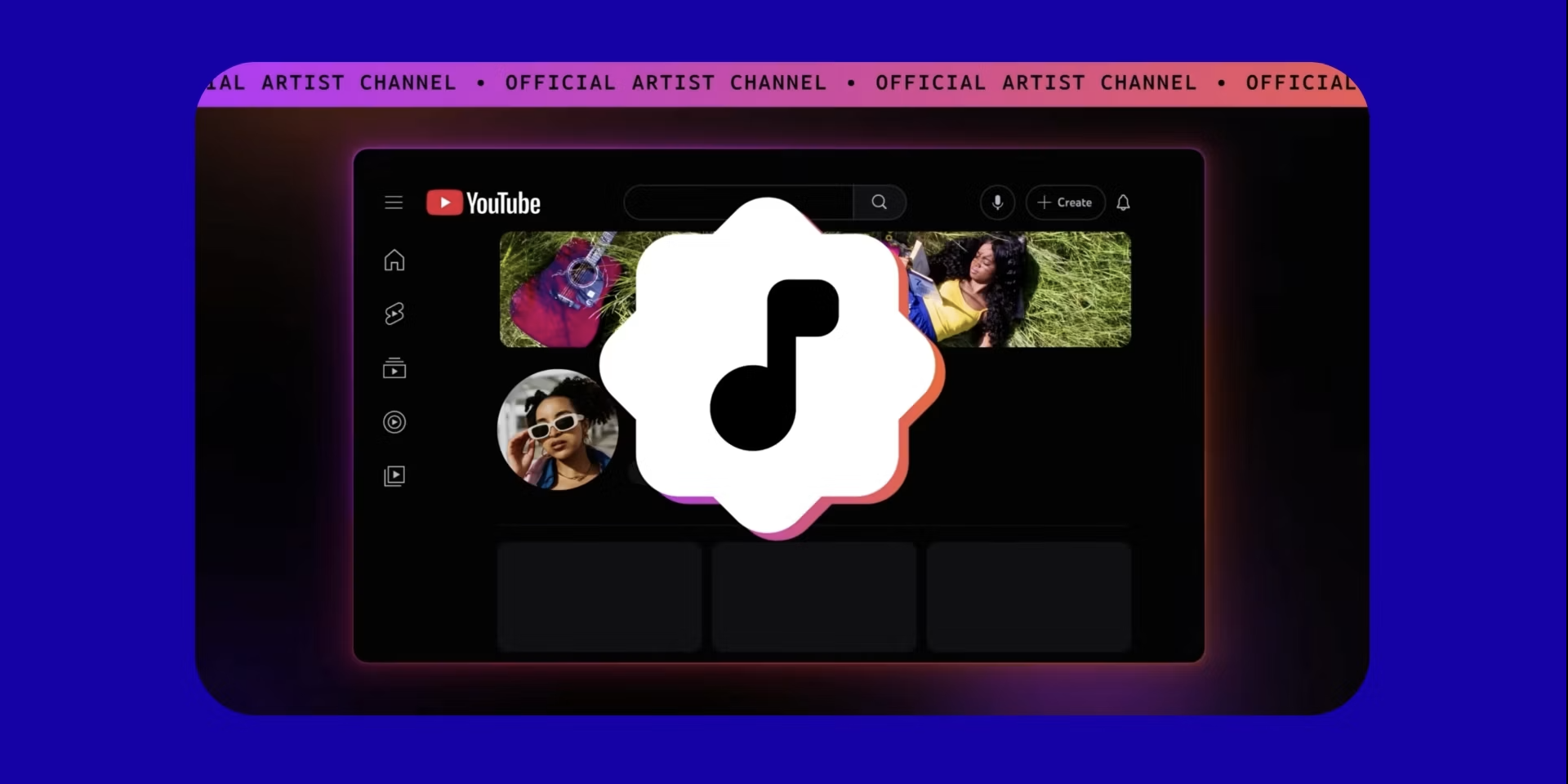1568x784 pixels.
Task: Open Shorts from the sidebar
Action: 394,314
